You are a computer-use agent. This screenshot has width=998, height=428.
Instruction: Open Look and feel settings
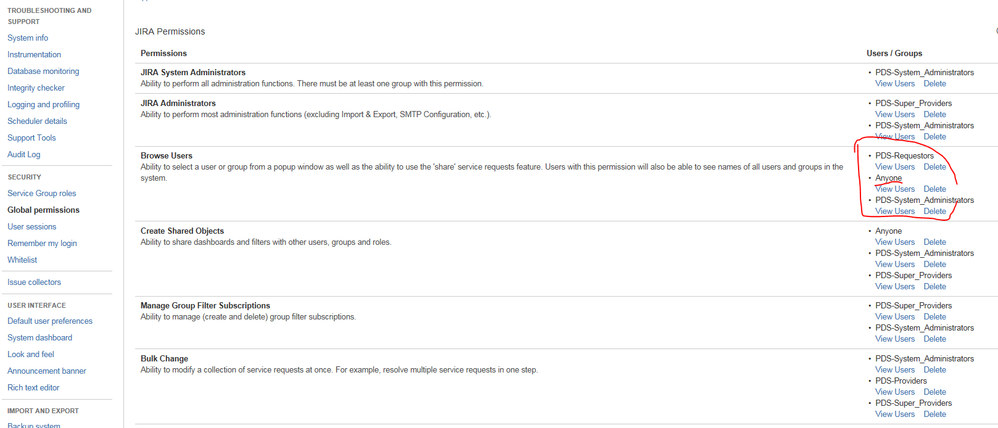[x=30, y=354]
